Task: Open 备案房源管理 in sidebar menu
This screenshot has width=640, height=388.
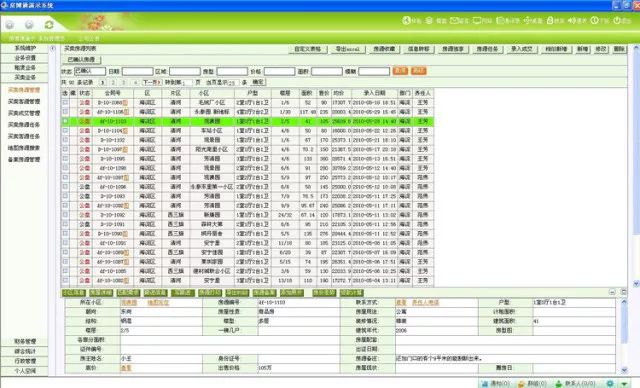Action: click(24, 160)
